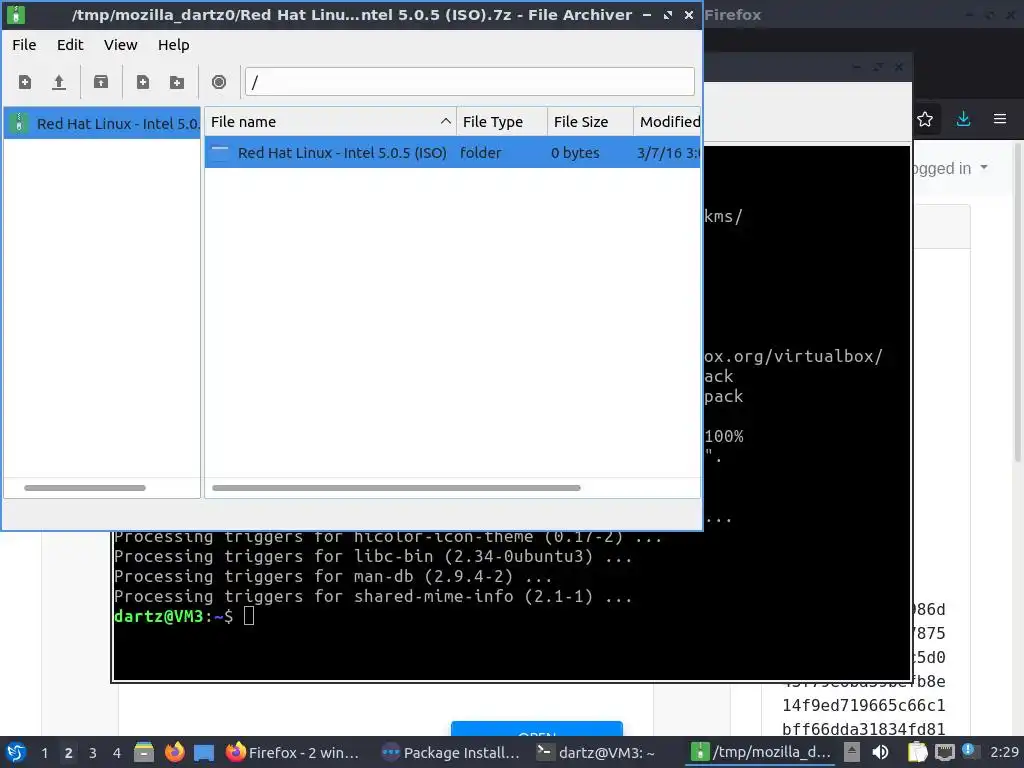Expand the 'logged in' dropdown arrow in Firefox
Image resolution: width=1024 pixels, height=768 pixels.
[x=984, y=168]
